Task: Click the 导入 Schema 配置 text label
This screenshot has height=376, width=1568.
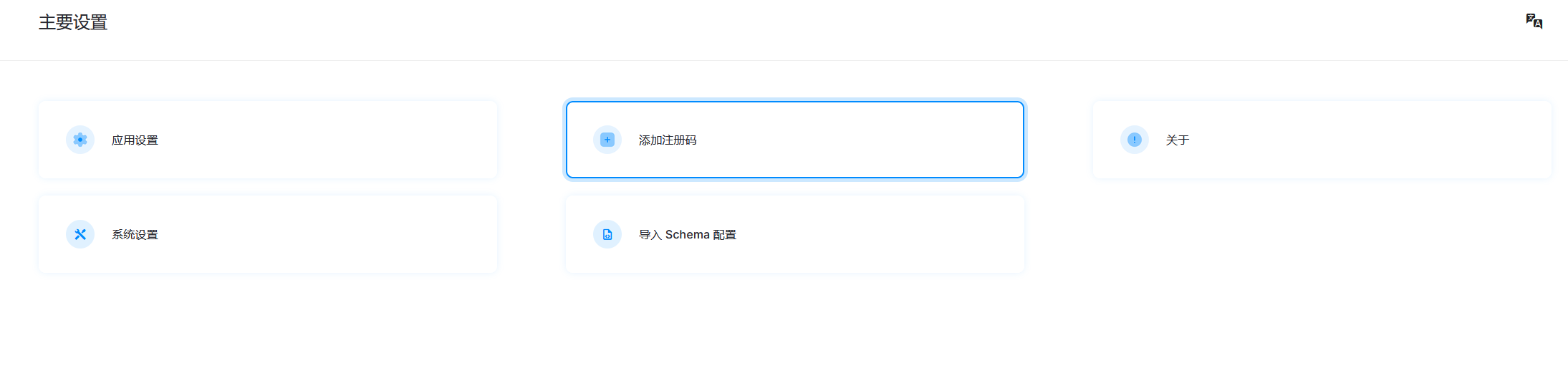Action: pos(688,235)
